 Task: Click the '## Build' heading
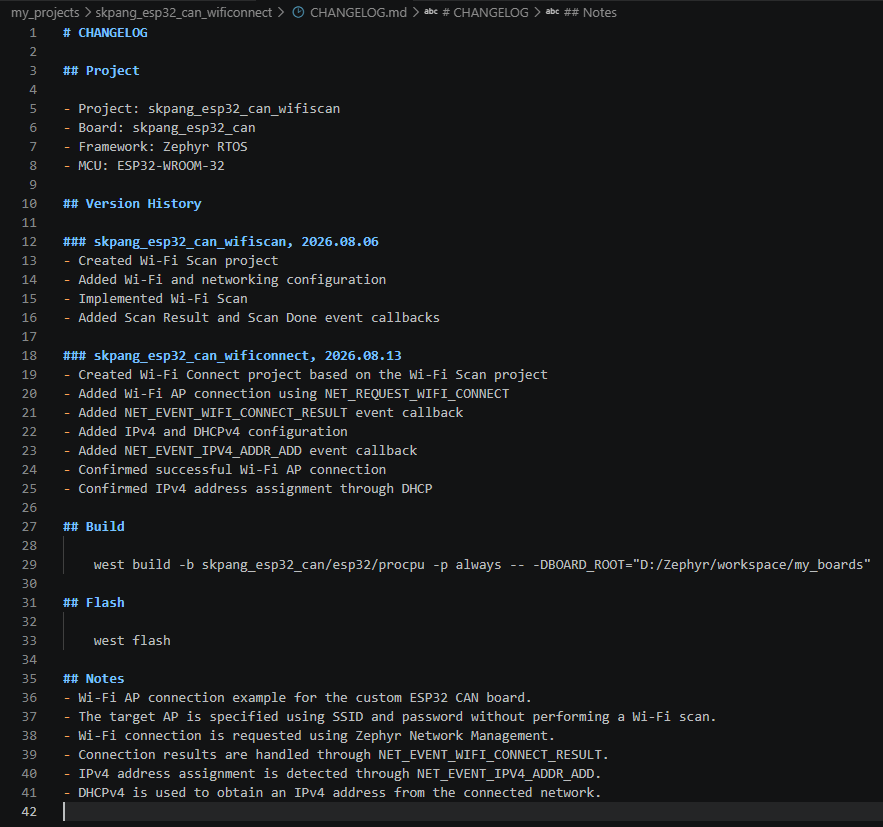pos(94,526)
